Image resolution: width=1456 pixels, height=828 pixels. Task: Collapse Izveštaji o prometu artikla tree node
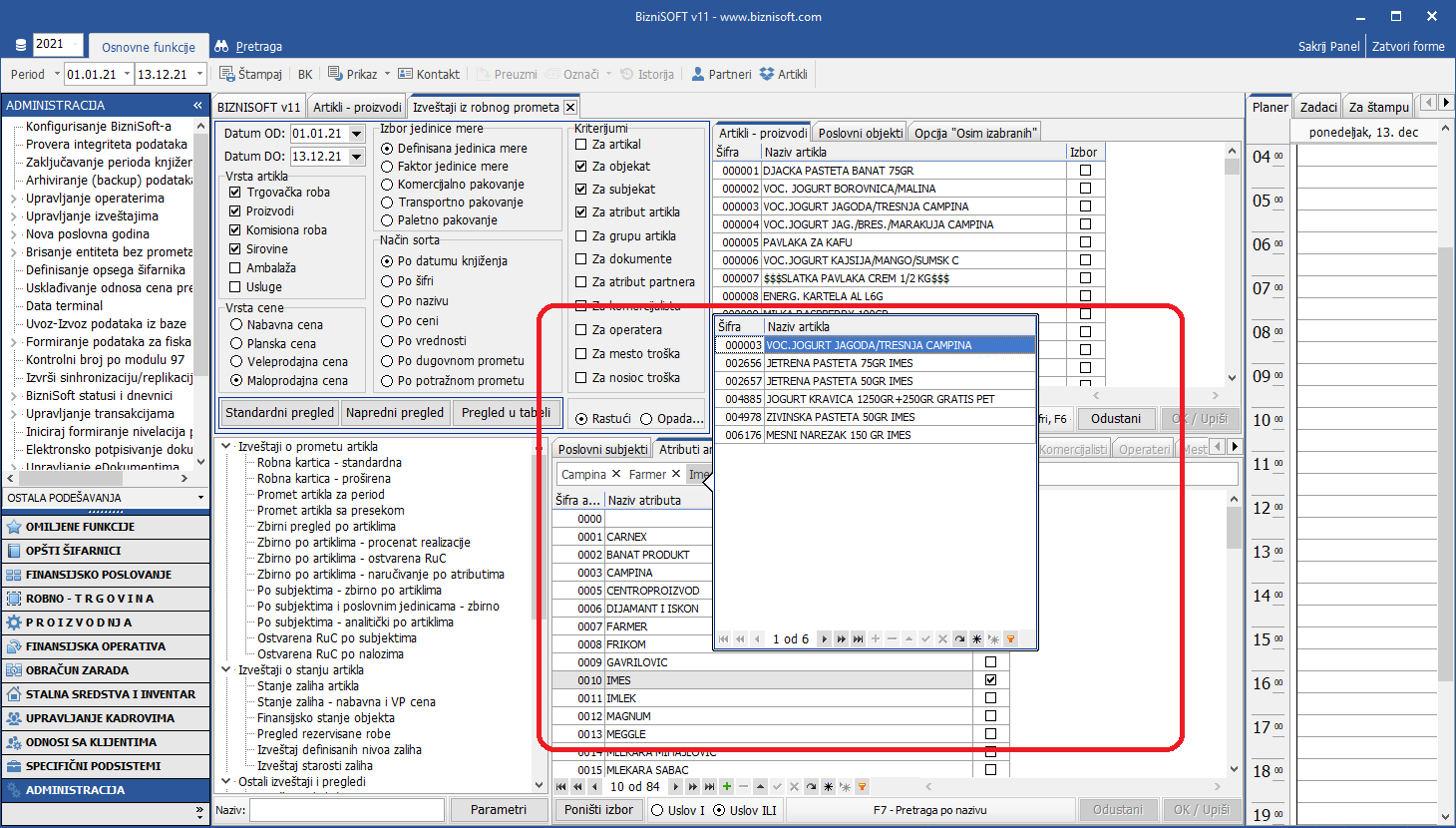coord(226,447)
